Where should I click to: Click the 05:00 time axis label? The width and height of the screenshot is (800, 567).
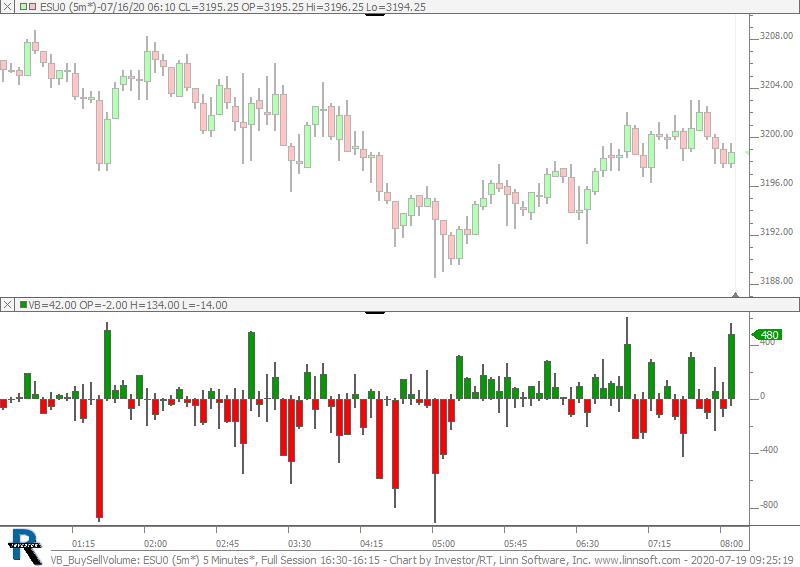click(x=443, y=544)
